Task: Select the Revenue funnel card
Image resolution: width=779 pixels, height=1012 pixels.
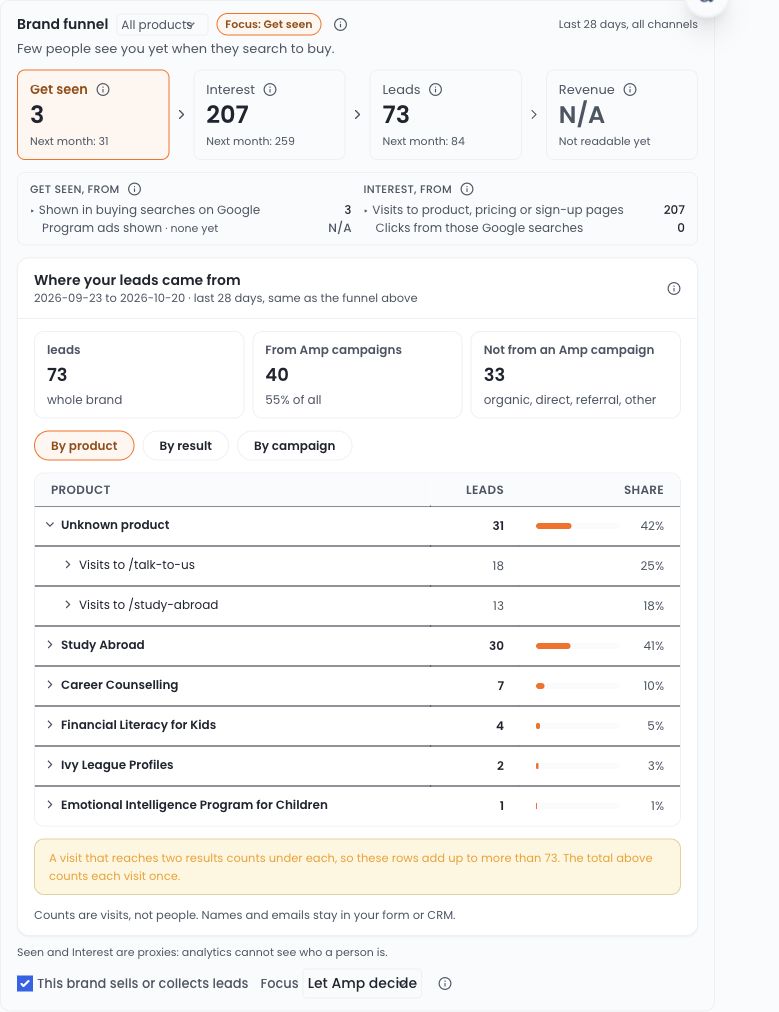Action: click(622, 115)
